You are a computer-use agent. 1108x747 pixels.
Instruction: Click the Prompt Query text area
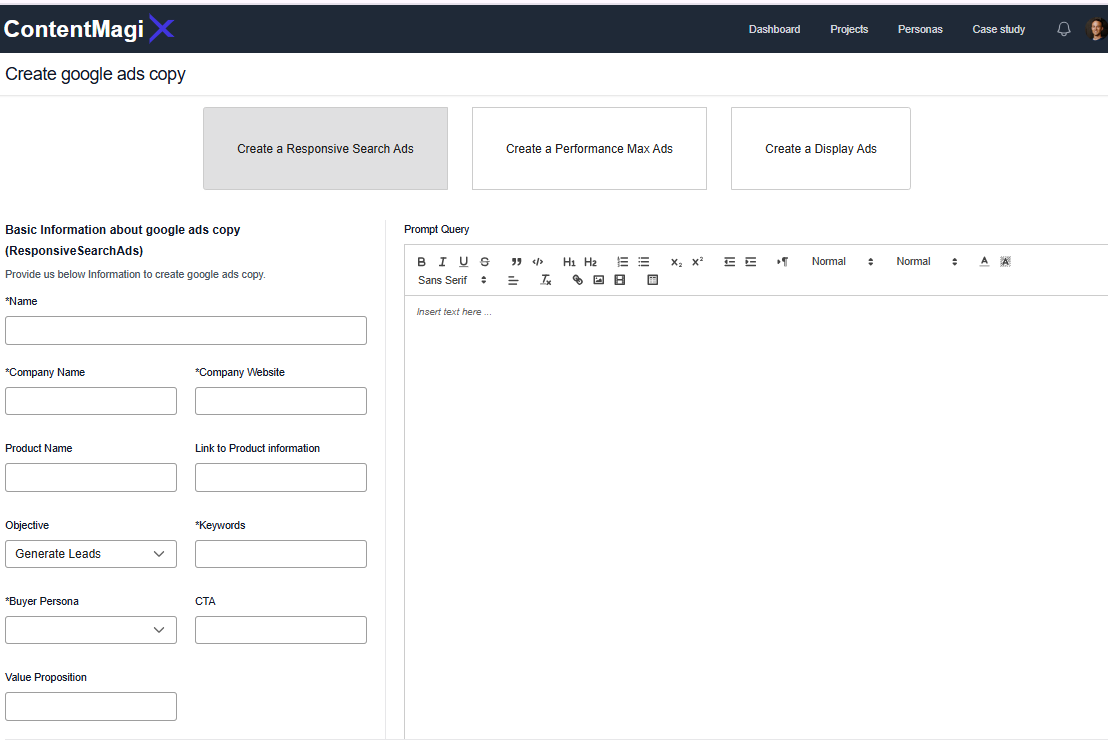pyautogui.click(x=756, y=516)
